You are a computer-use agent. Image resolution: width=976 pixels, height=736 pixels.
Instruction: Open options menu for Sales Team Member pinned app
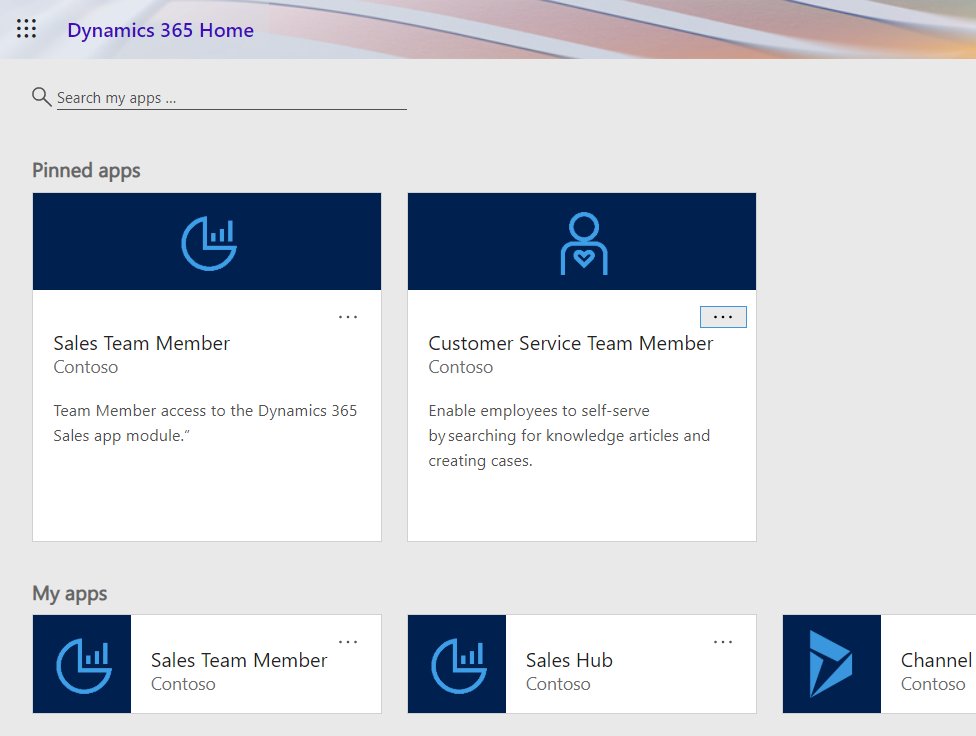tap(348, 316)
